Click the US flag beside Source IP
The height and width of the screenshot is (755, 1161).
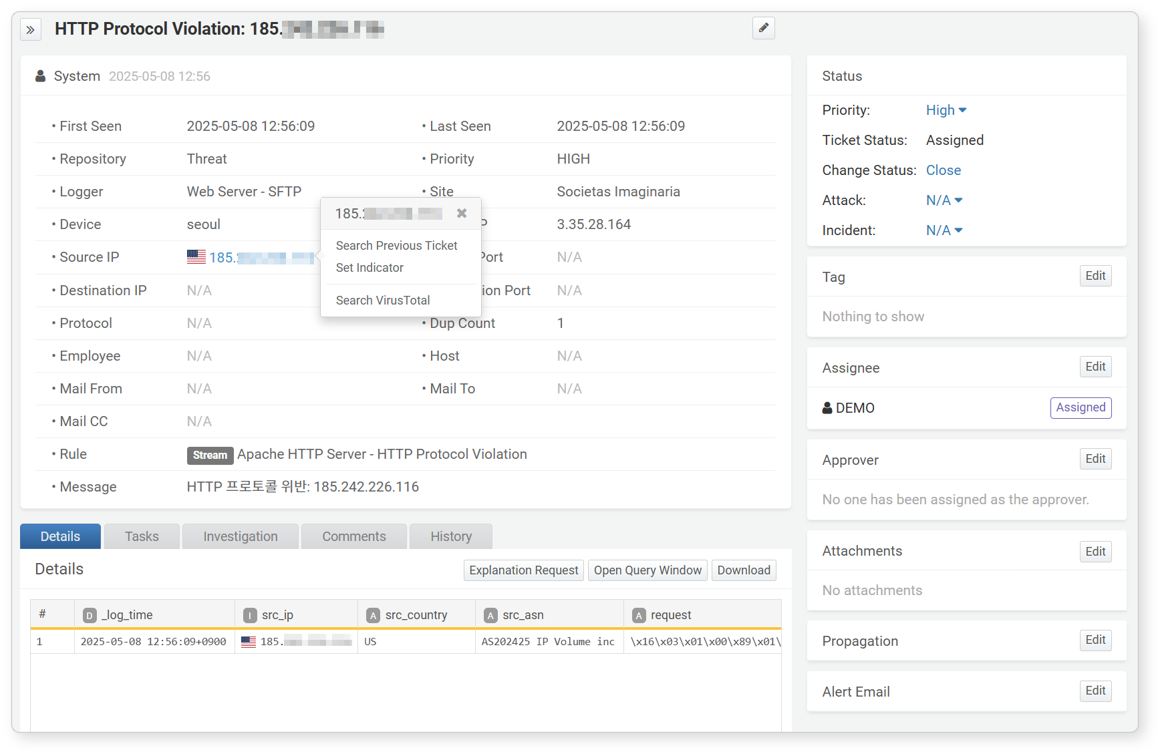[196, 257]
